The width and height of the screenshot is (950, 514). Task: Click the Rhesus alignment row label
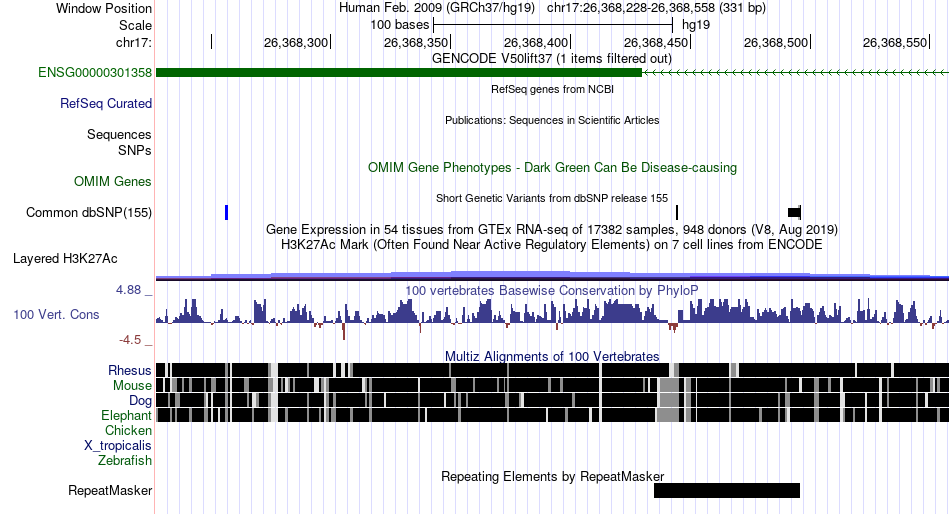click(x=129, y=370)
